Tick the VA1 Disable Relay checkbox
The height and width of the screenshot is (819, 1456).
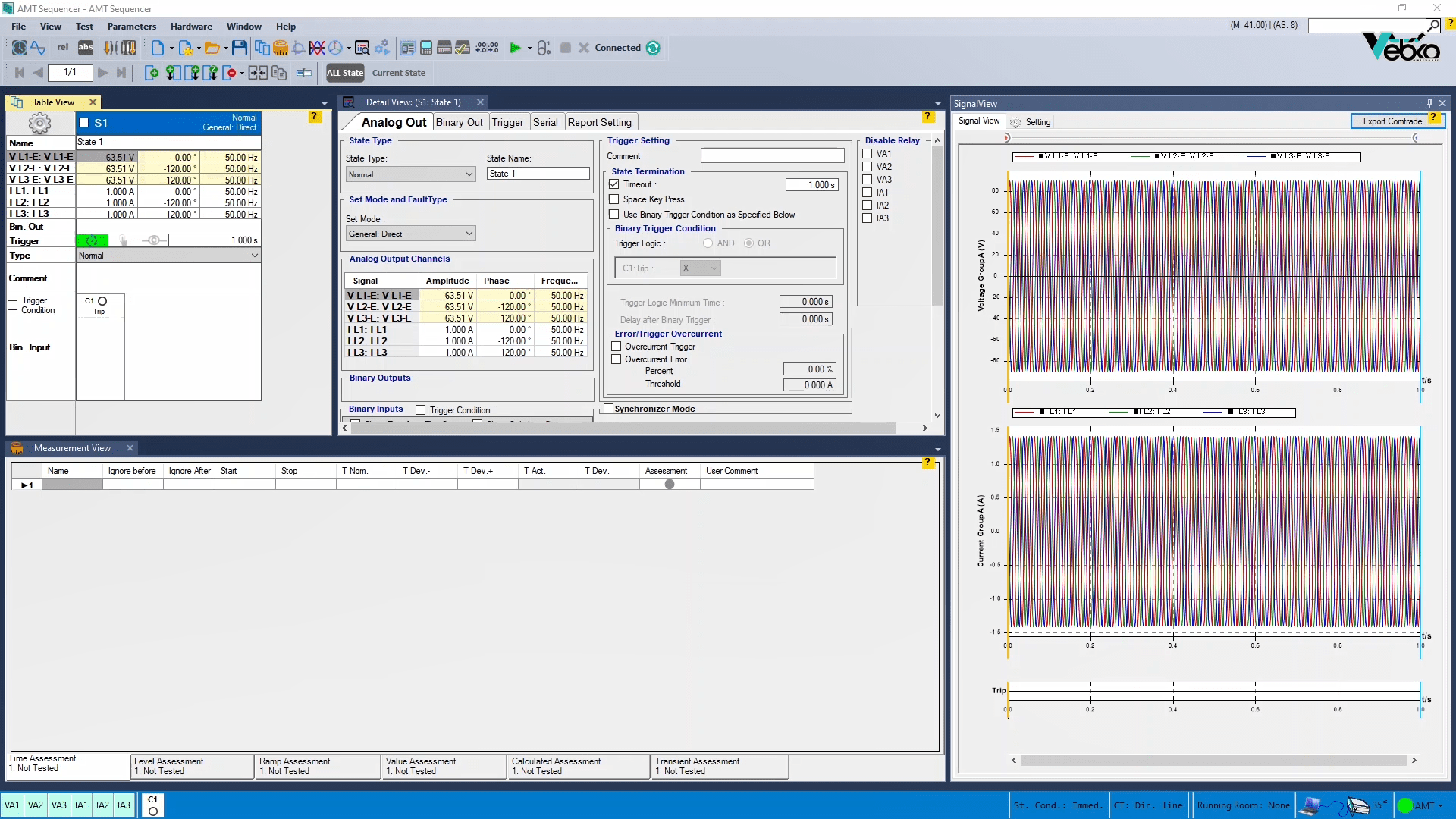(868, 154)
